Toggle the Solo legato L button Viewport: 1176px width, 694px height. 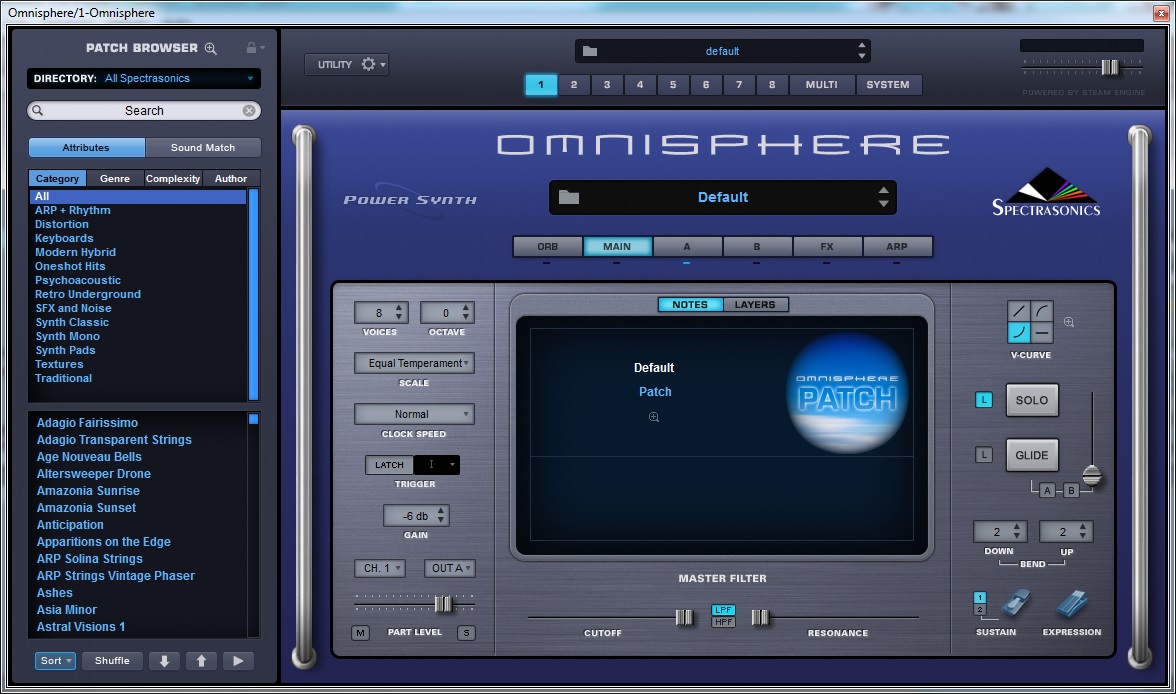984,400
